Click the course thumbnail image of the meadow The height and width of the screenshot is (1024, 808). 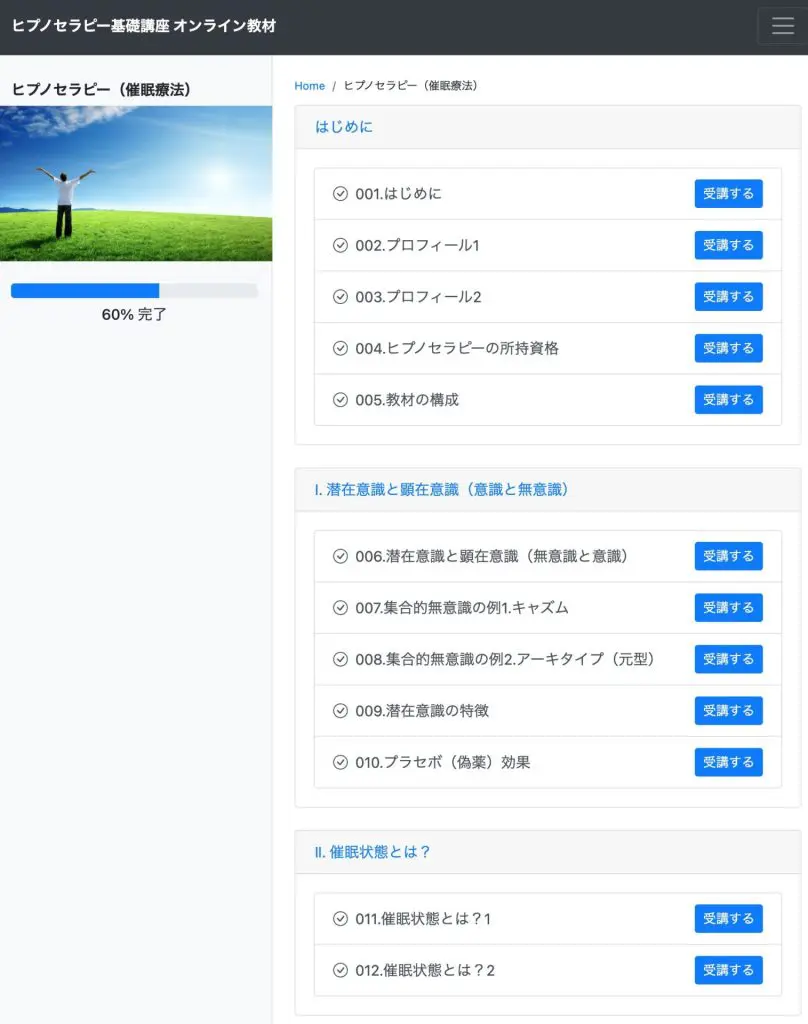(136, 183)
